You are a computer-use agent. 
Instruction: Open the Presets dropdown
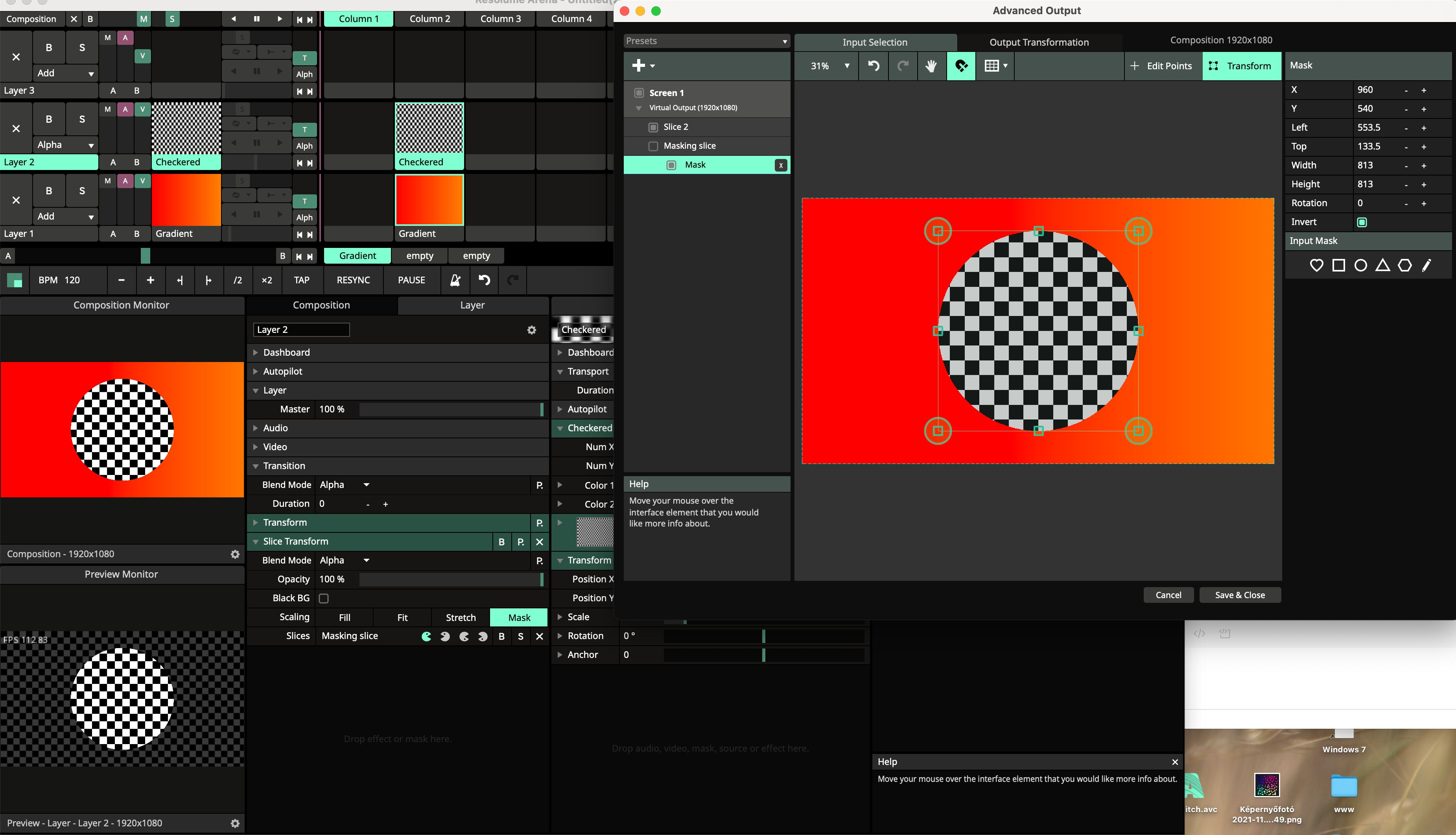pyautogui.click(x=706, y=41)
